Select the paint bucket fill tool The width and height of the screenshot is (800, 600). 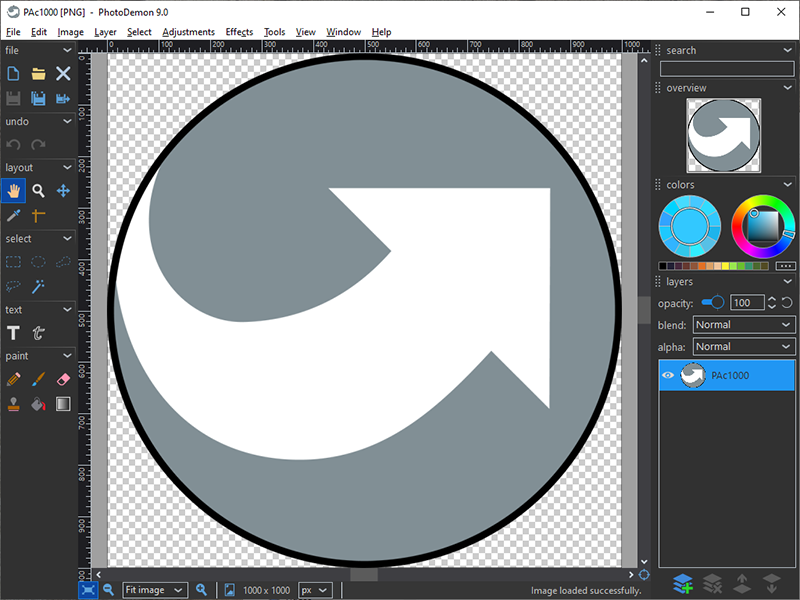pyautogui.click(x=38, y=404)
